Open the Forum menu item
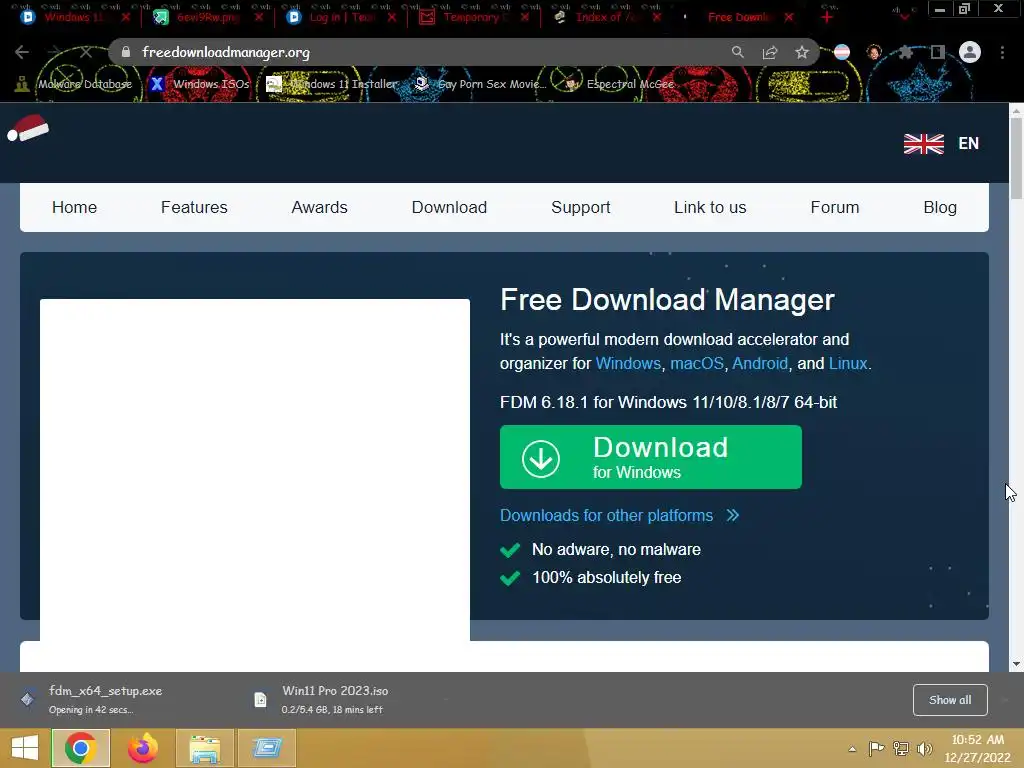1024x768 pixels. click(x=835, y=207)
